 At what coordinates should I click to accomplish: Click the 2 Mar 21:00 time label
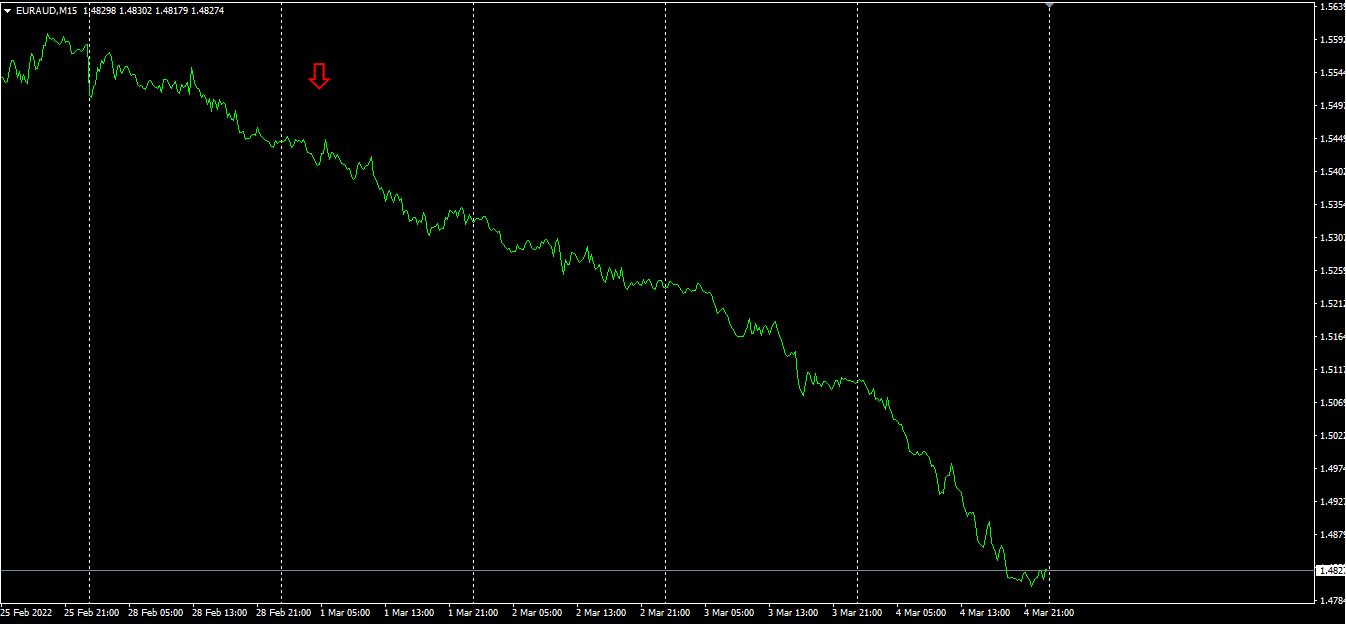[x=665, y=612]
